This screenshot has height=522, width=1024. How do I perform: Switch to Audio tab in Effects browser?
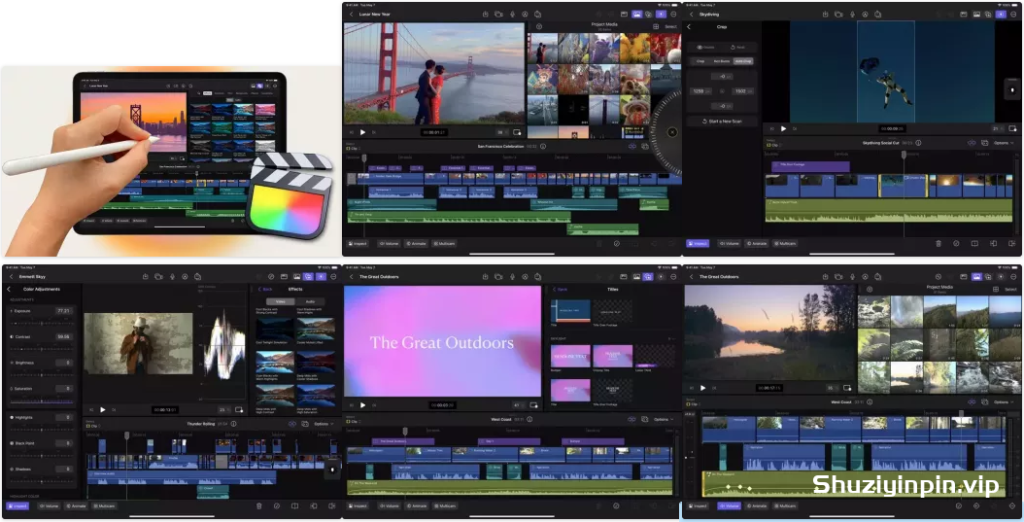coord(310,301)
